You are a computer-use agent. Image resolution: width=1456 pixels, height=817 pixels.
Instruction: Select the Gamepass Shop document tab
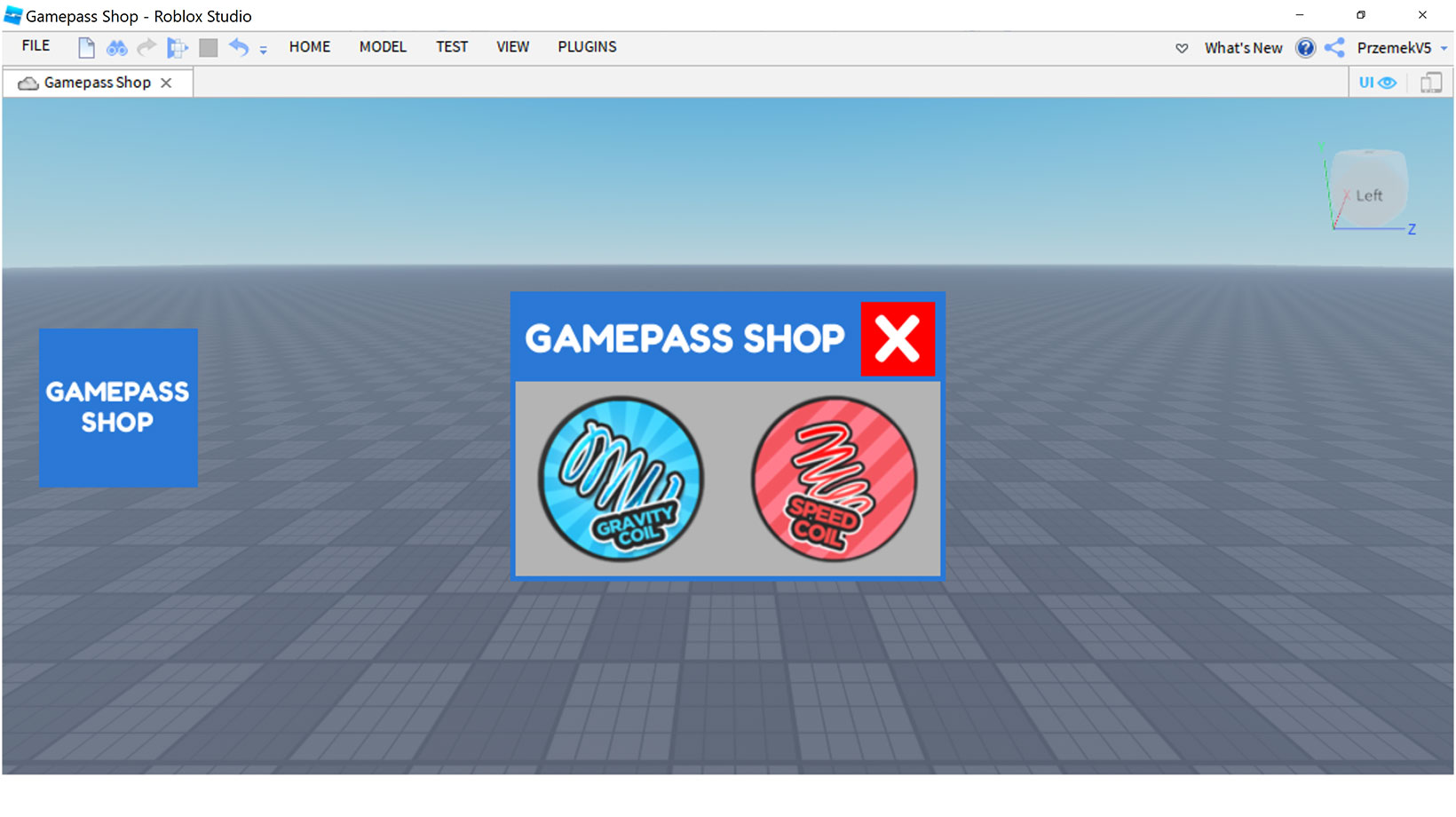point(98,83)
